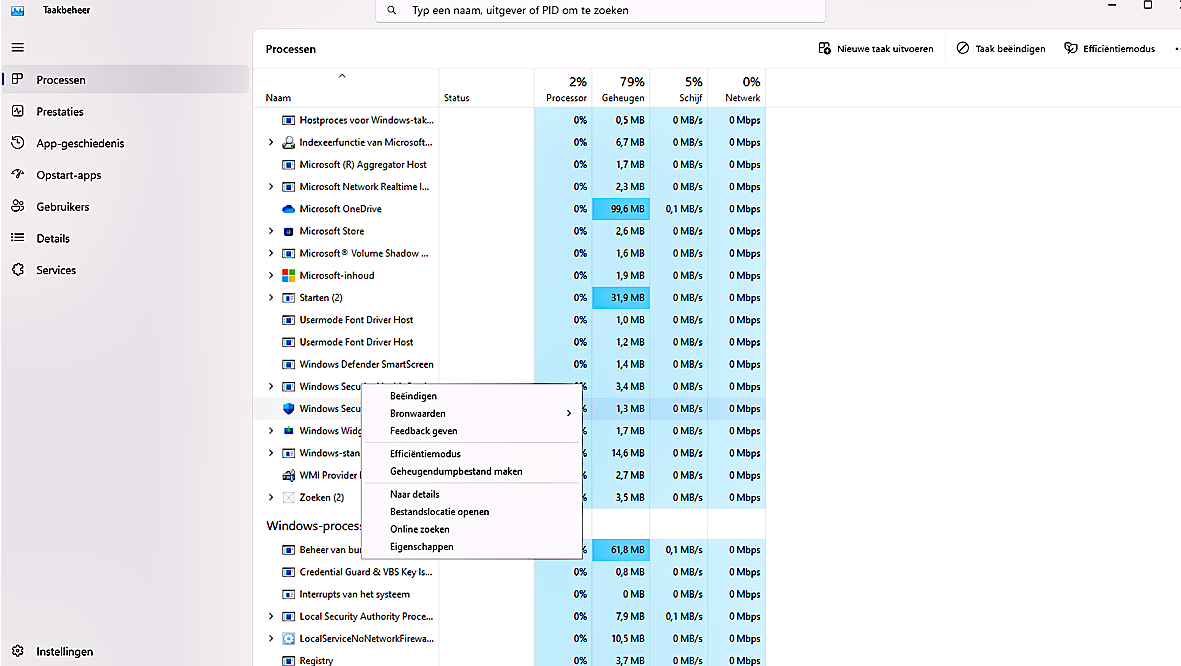Expand the LocalServiceNoNetworkFirewall row
Image resolution: width=1181 pixels, height=666 pixels.
[x=271, y=638]
